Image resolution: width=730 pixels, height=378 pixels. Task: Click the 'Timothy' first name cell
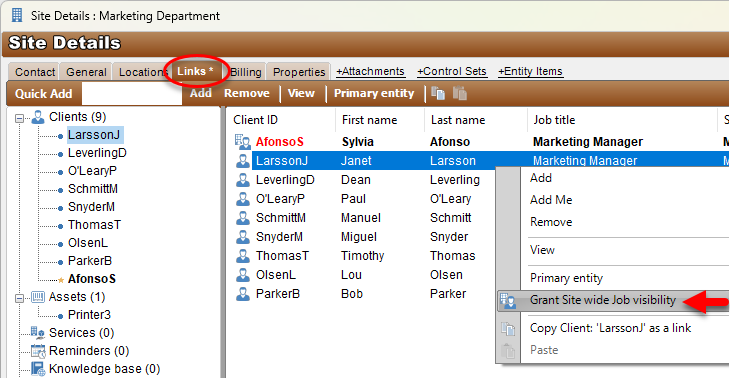click(x=362, y=256)
